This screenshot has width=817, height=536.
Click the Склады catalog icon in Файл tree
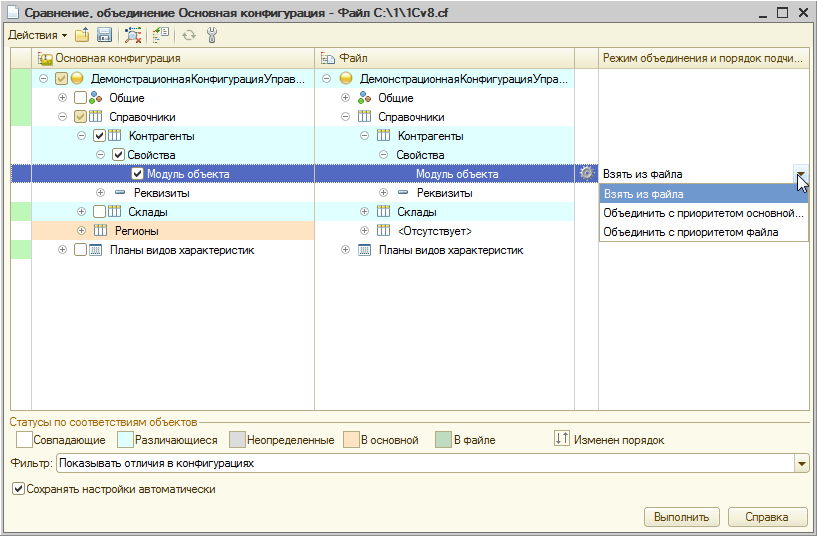click(x=383, y=211)
